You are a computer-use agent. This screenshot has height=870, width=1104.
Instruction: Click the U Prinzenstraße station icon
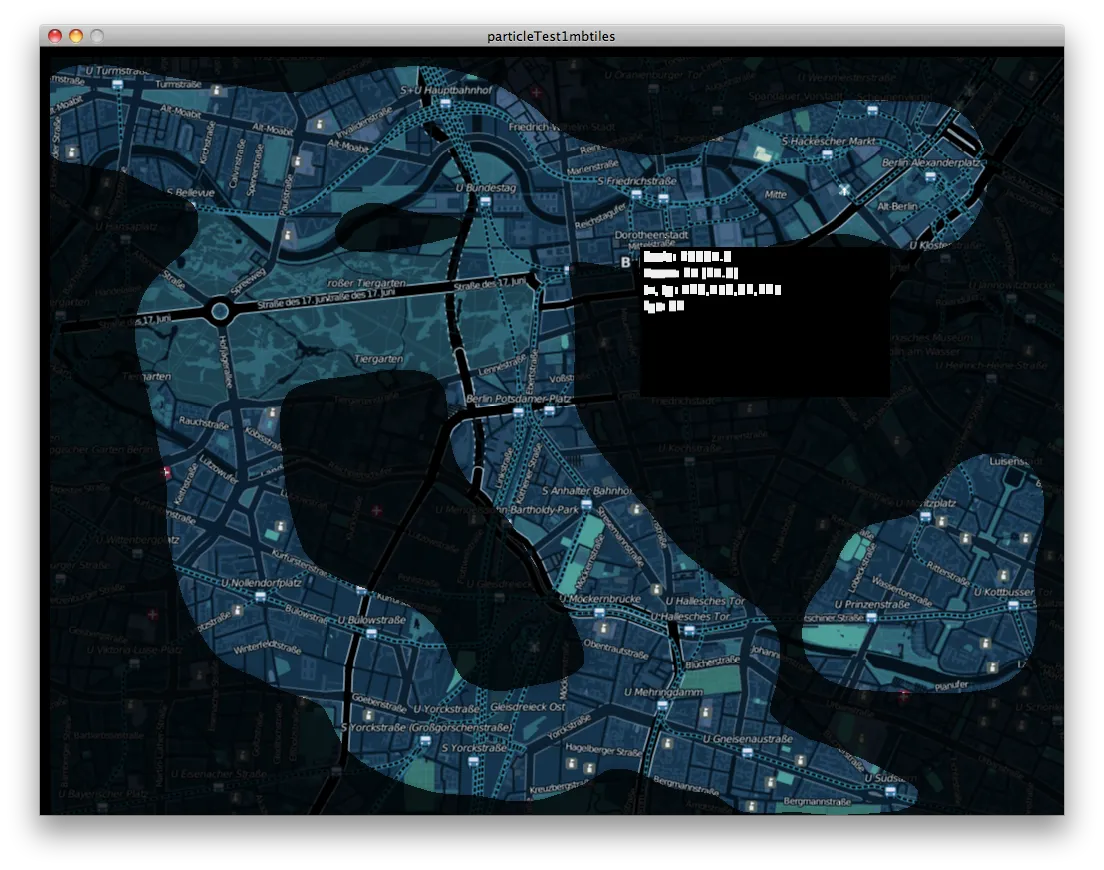coord(872,617)
